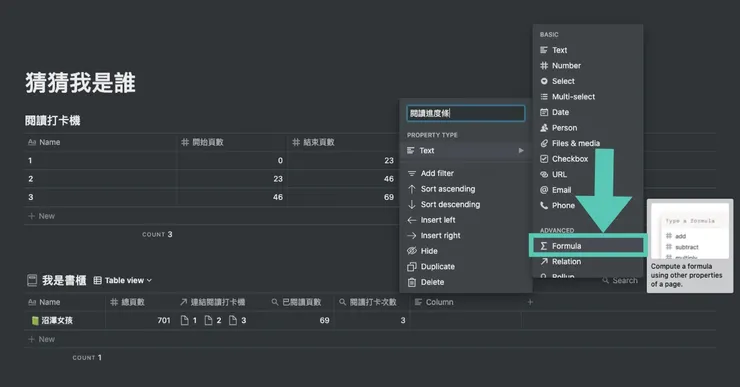
Task: Pick the Date property type
Action: 588,112
